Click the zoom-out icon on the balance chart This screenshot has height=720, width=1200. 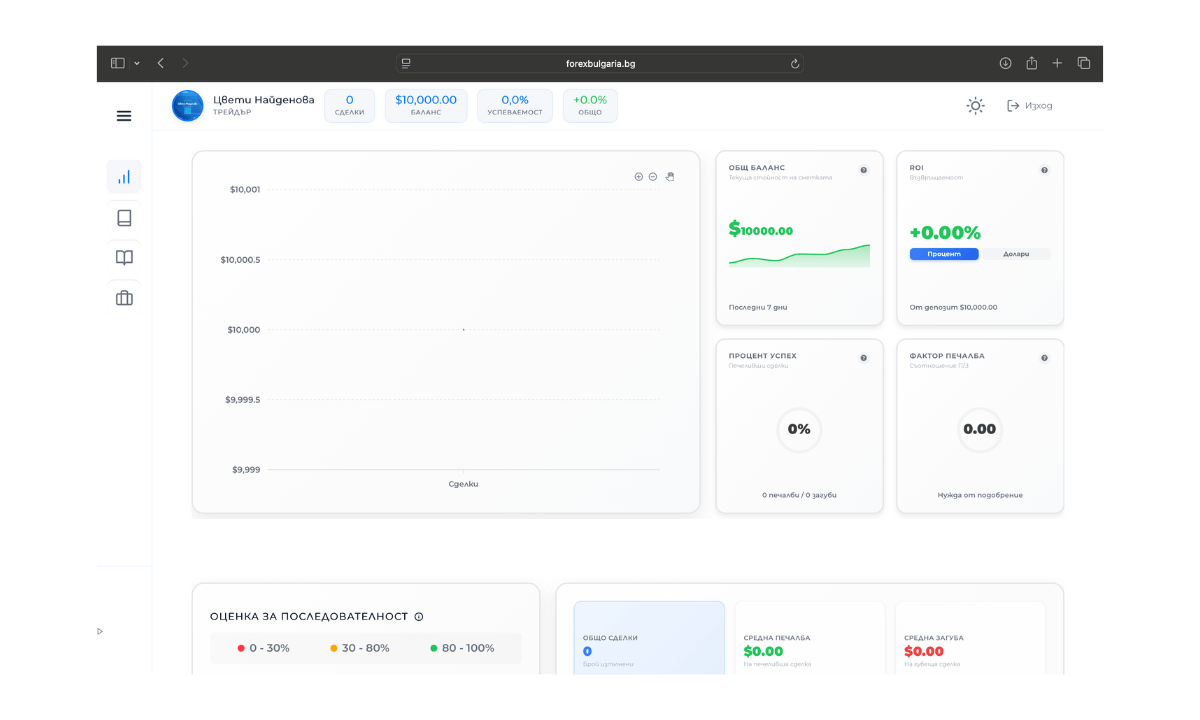coord(653,176)
